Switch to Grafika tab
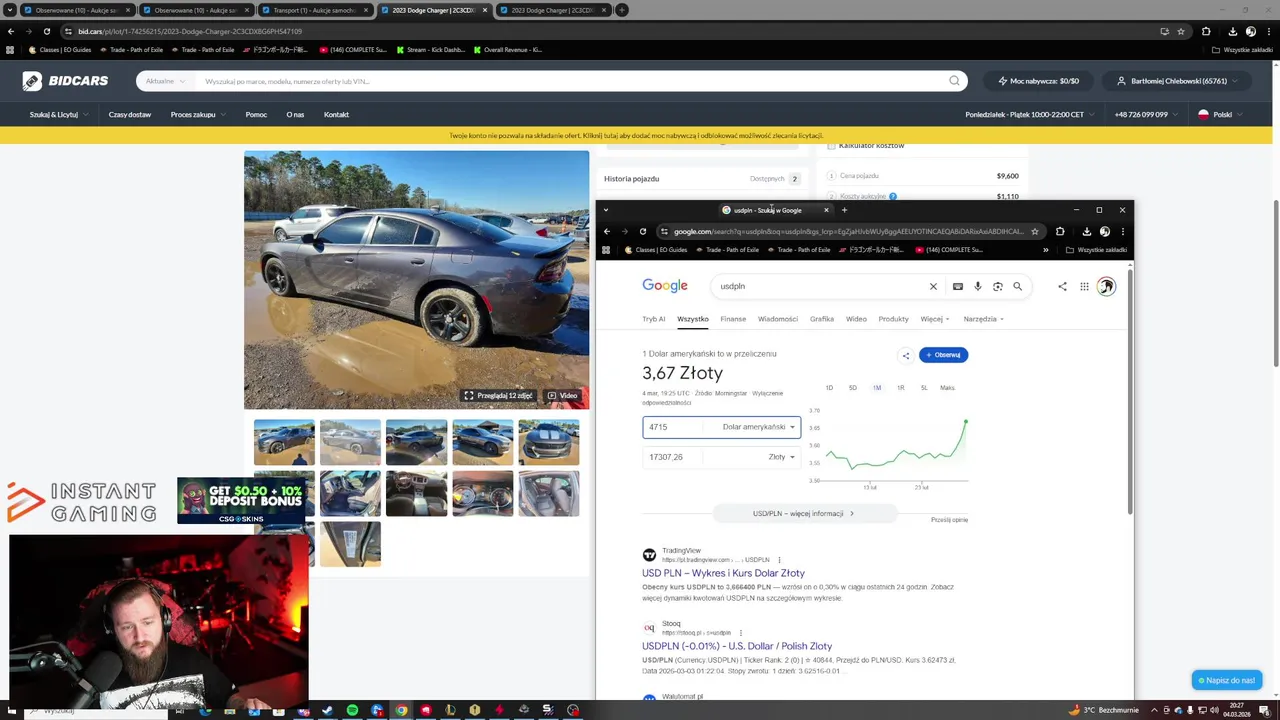1280x720 pixels. point(822,319)
